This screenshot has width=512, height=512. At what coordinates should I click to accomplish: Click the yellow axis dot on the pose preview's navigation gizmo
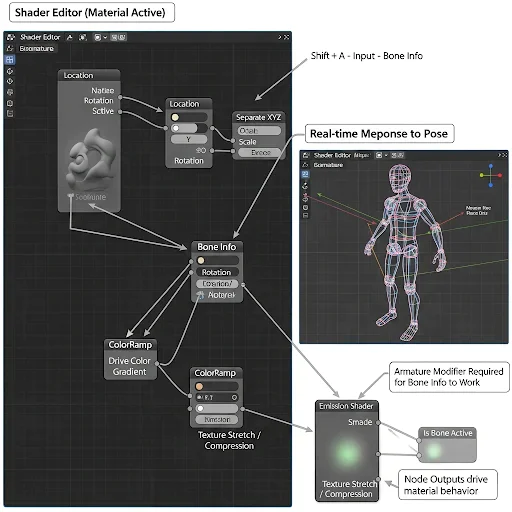click(x=482, y=175)
